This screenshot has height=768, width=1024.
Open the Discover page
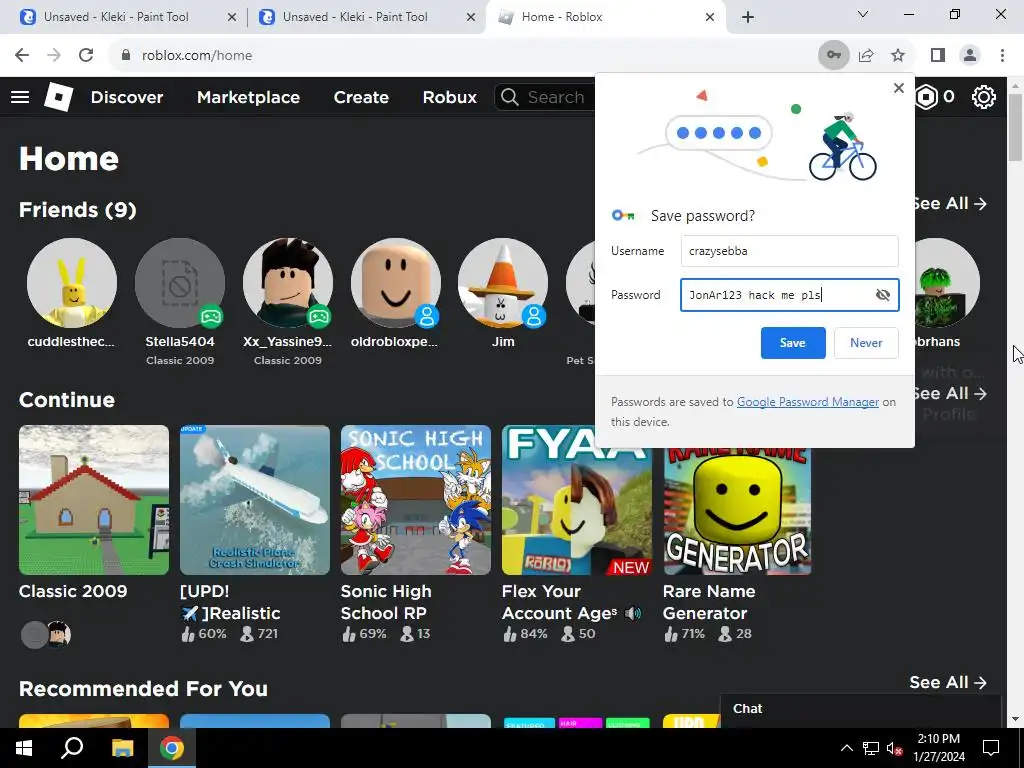[x=127, y=97]
